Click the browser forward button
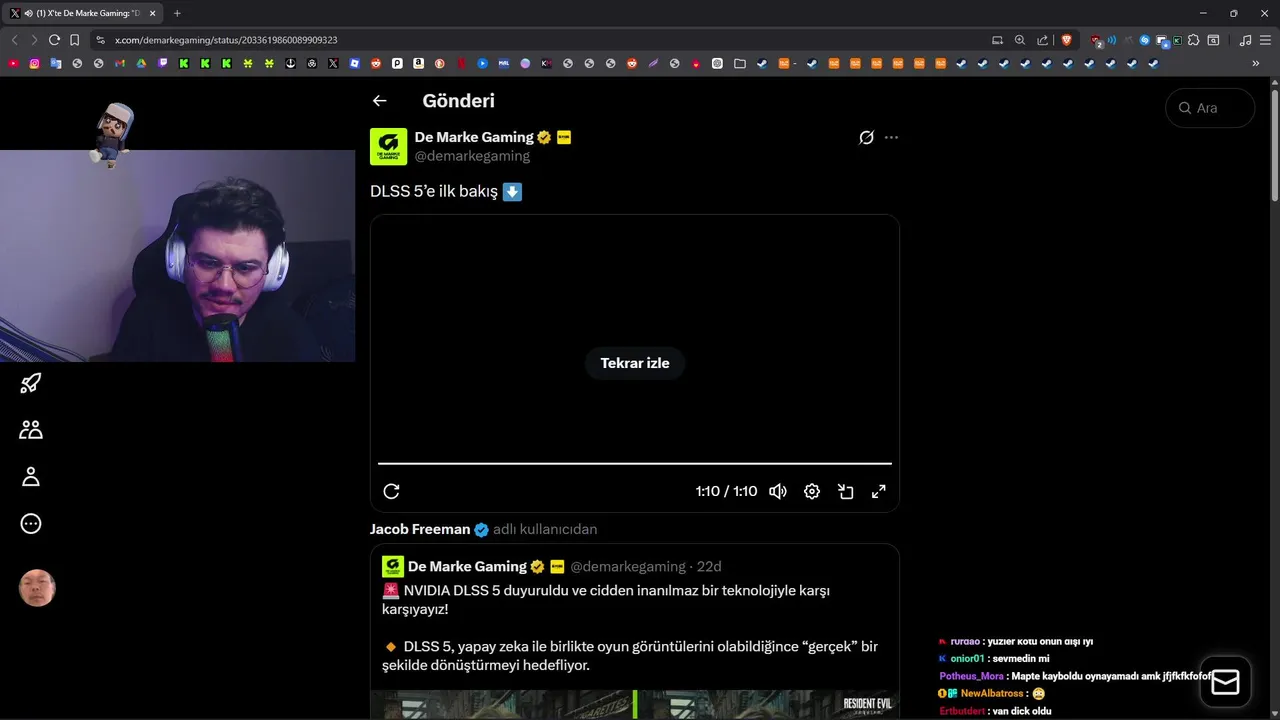 (34, 40)
